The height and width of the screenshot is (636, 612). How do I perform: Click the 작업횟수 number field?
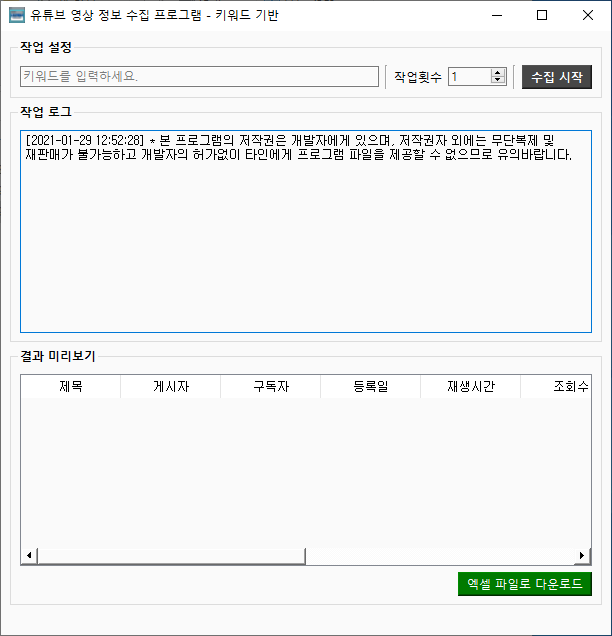[x=470, y=76]
